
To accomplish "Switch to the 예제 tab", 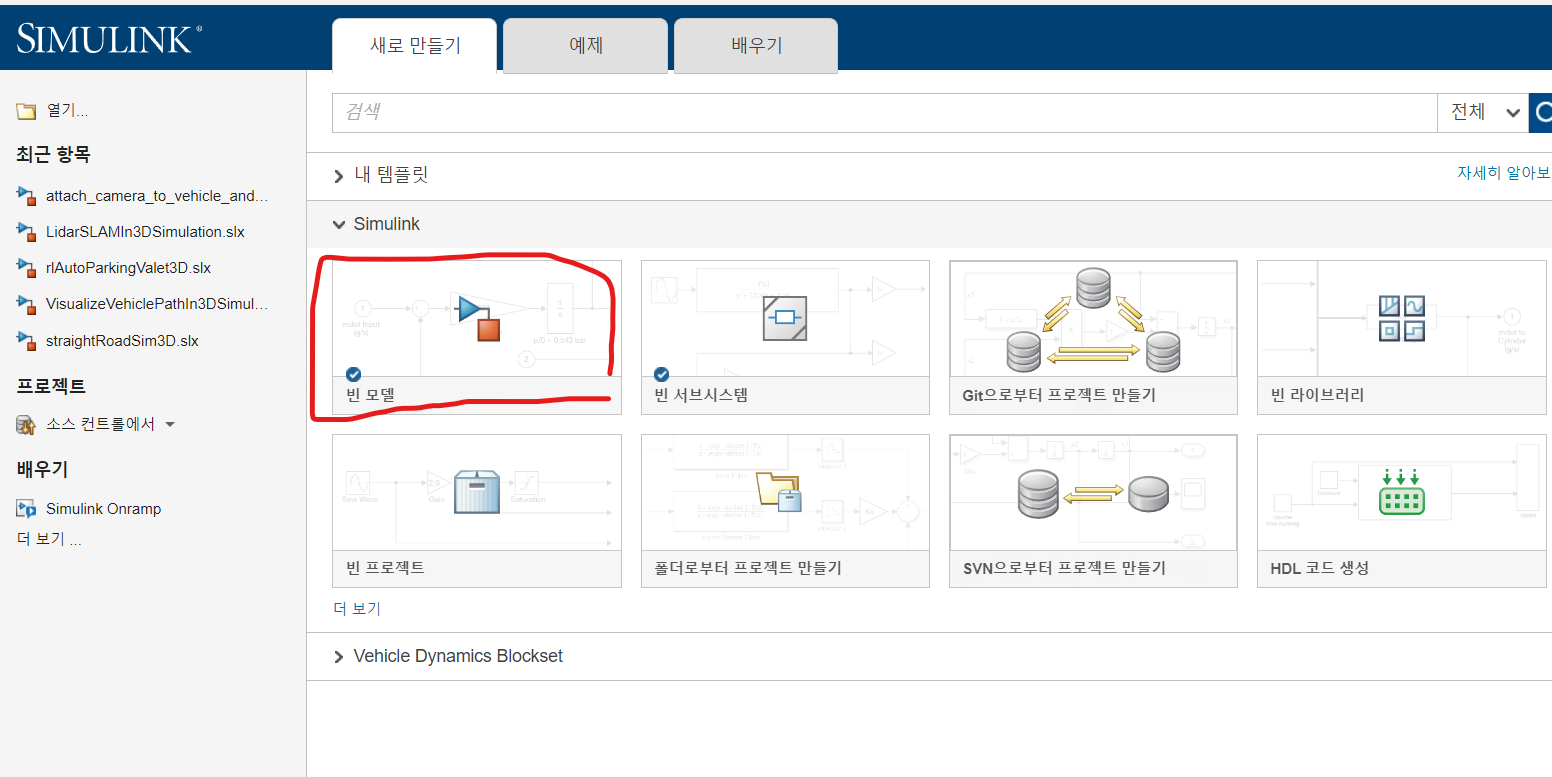I will (585, 46).
